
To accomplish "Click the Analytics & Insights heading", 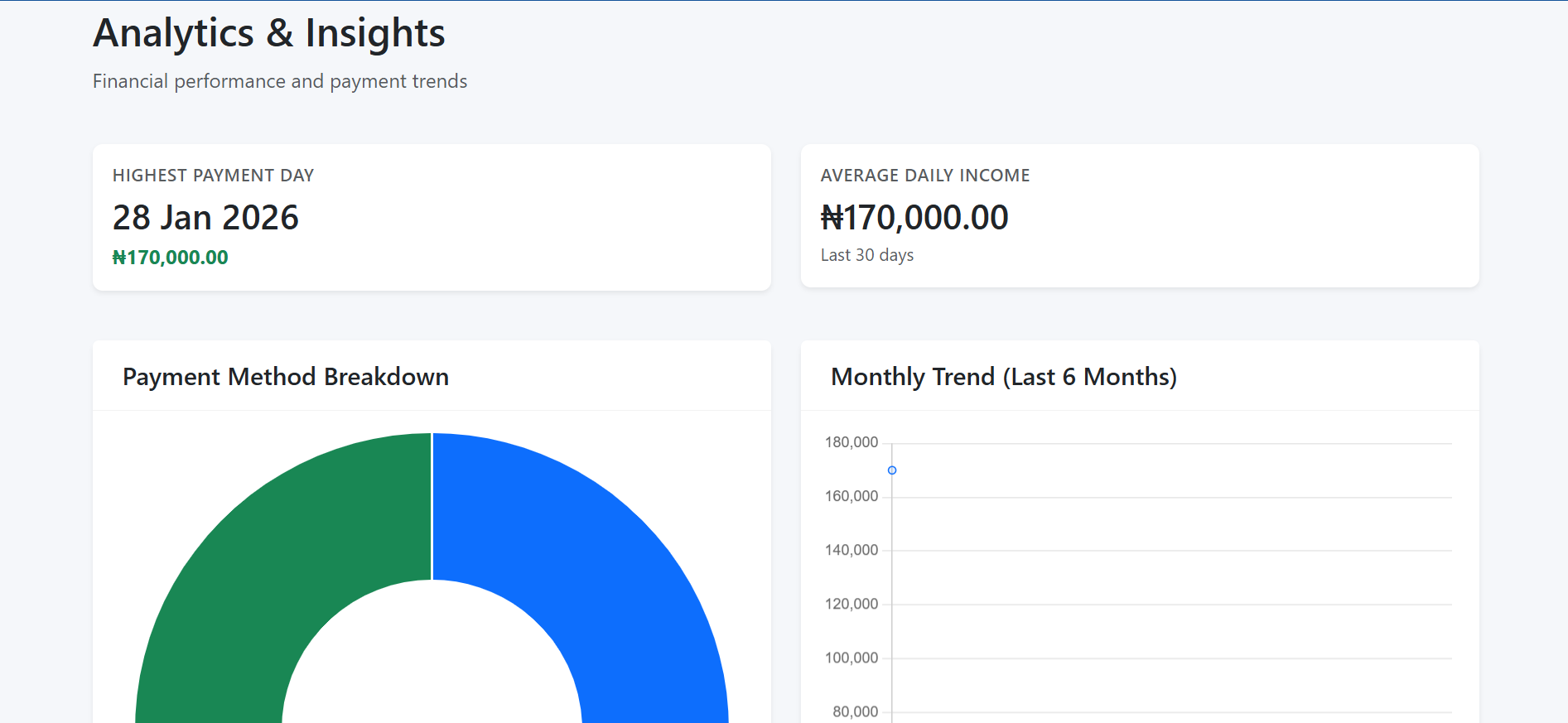I will coord(269,34).
